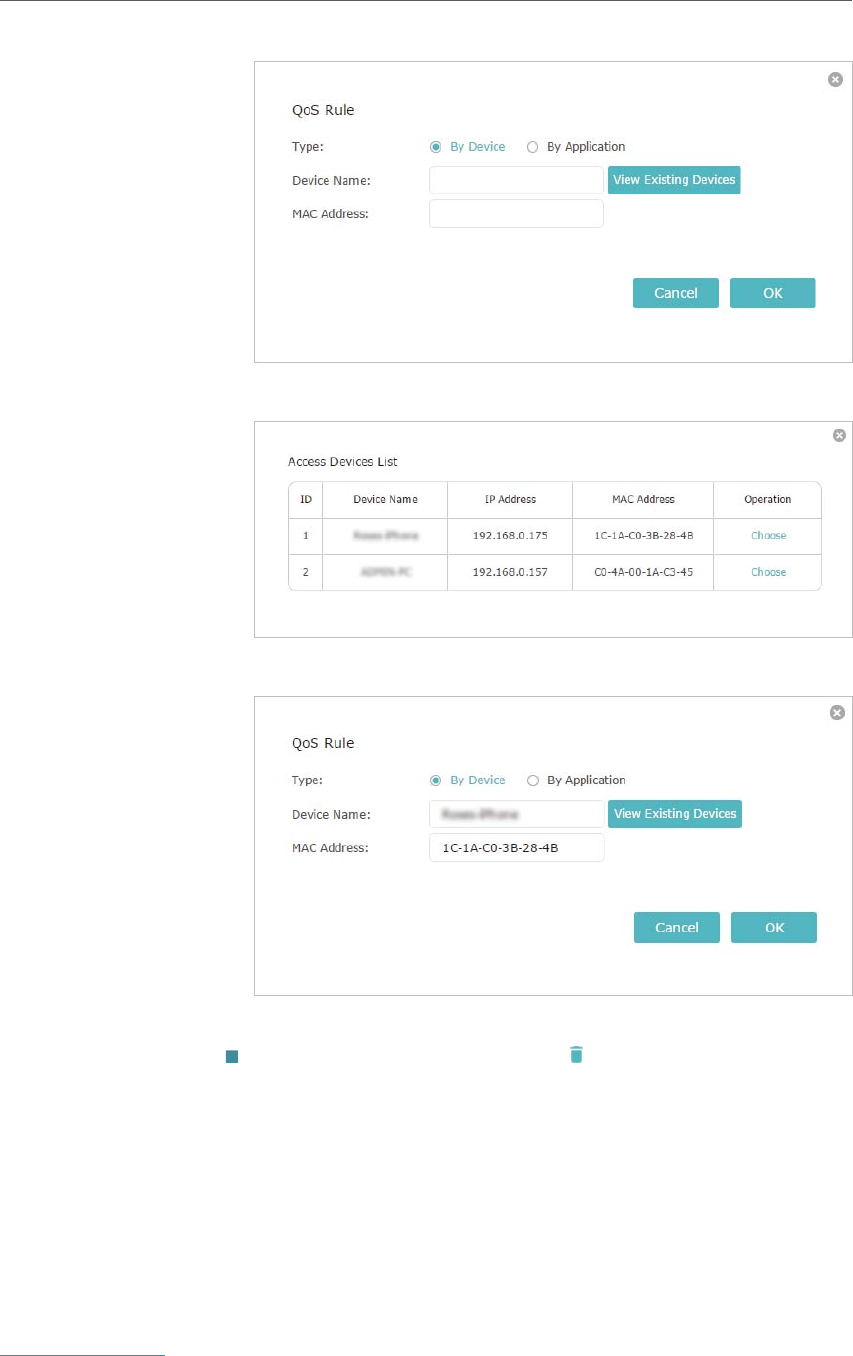Close the Access Devices List dialog
853x1356 pixels.
(839, 435)
